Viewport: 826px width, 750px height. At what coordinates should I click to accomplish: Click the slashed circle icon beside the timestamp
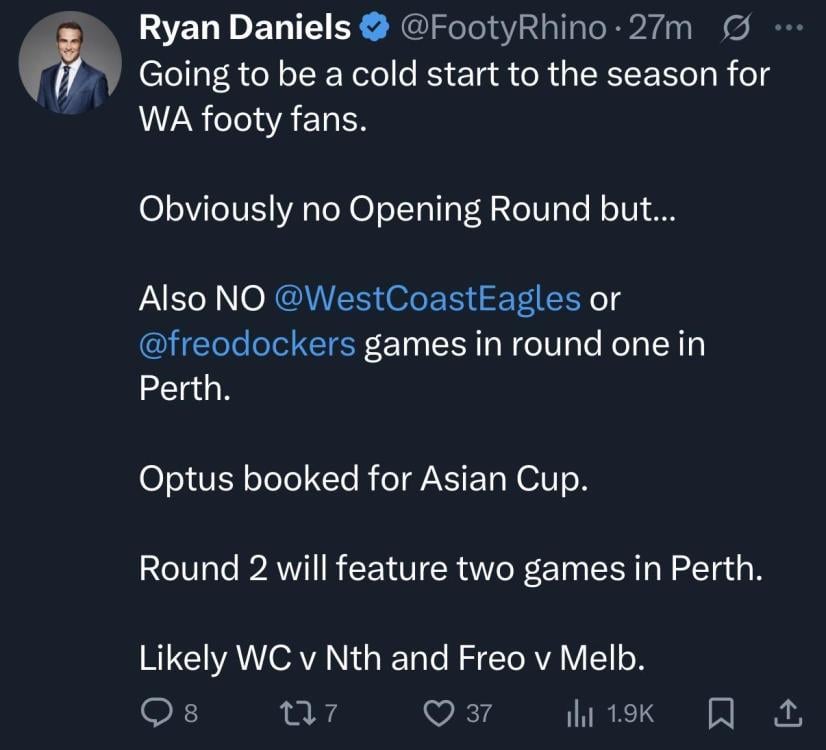point(734,30)
